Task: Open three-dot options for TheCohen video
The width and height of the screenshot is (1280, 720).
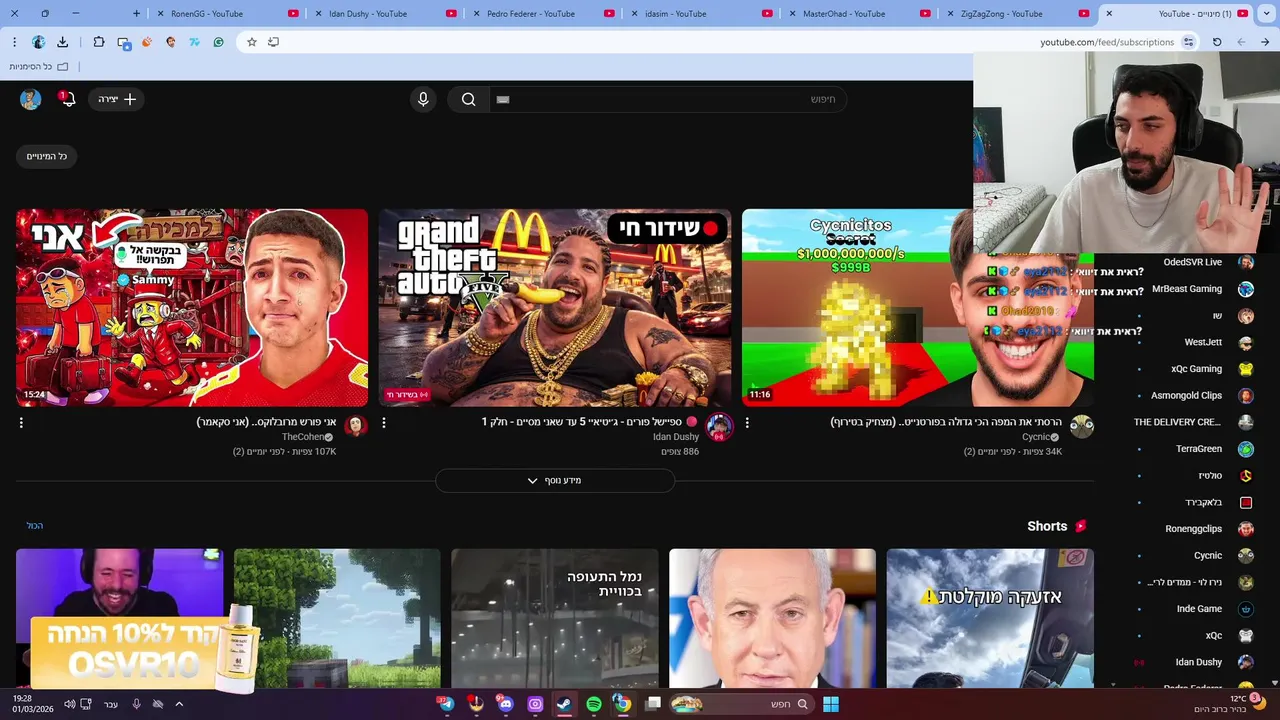Action: [21, 422]
